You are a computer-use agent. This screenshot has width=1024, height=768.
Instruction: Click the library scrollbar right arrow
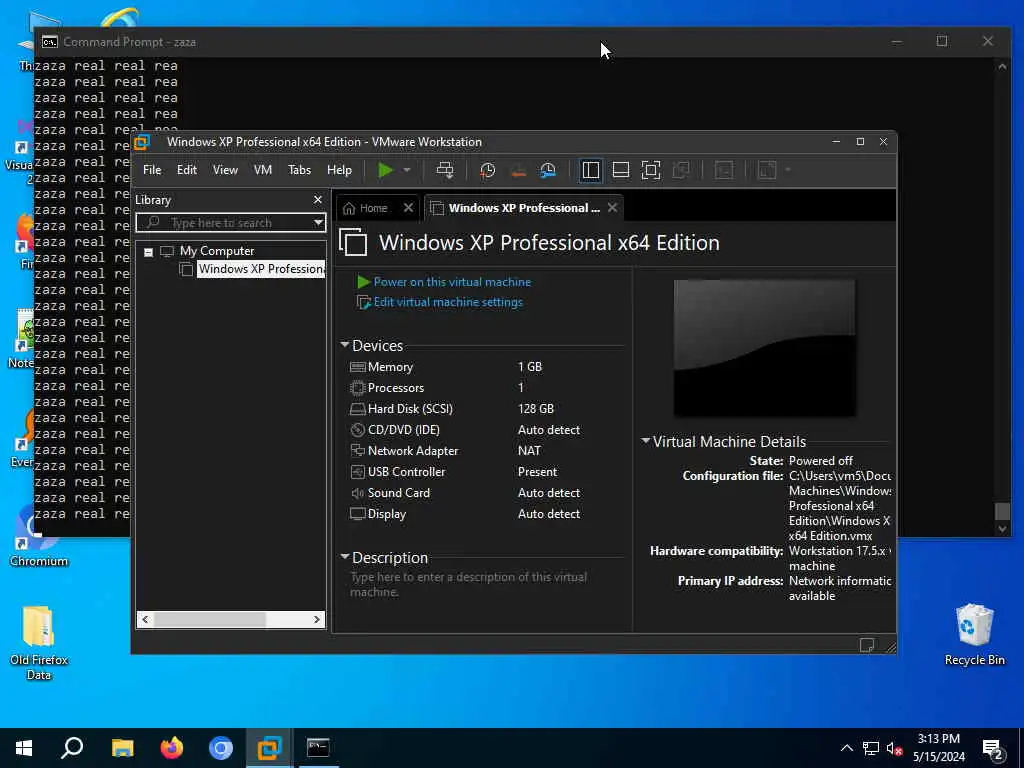click(x=317, y=619)
